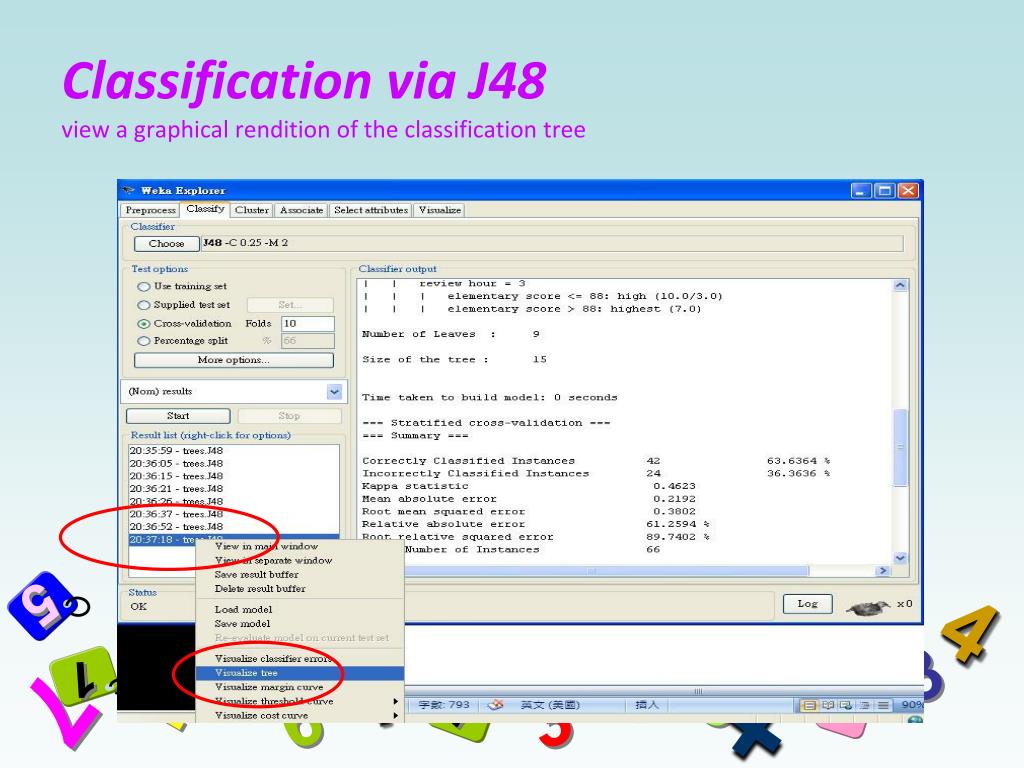This screenshot has width=1024, height=768.
Task: Minimize the Weka Explorer window
Action: pyautogui.click(x=861, y=191)
